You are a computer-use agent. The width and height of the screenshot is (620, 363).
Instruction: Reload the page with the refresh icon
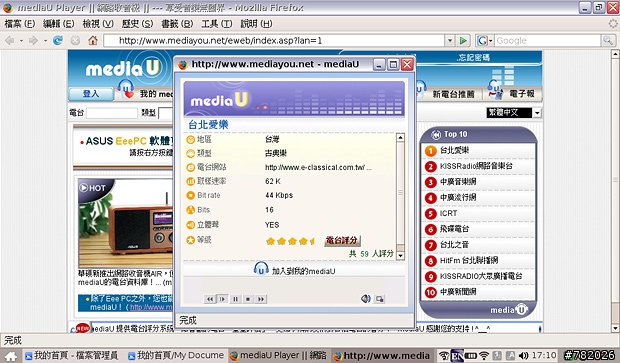point(58,40)
